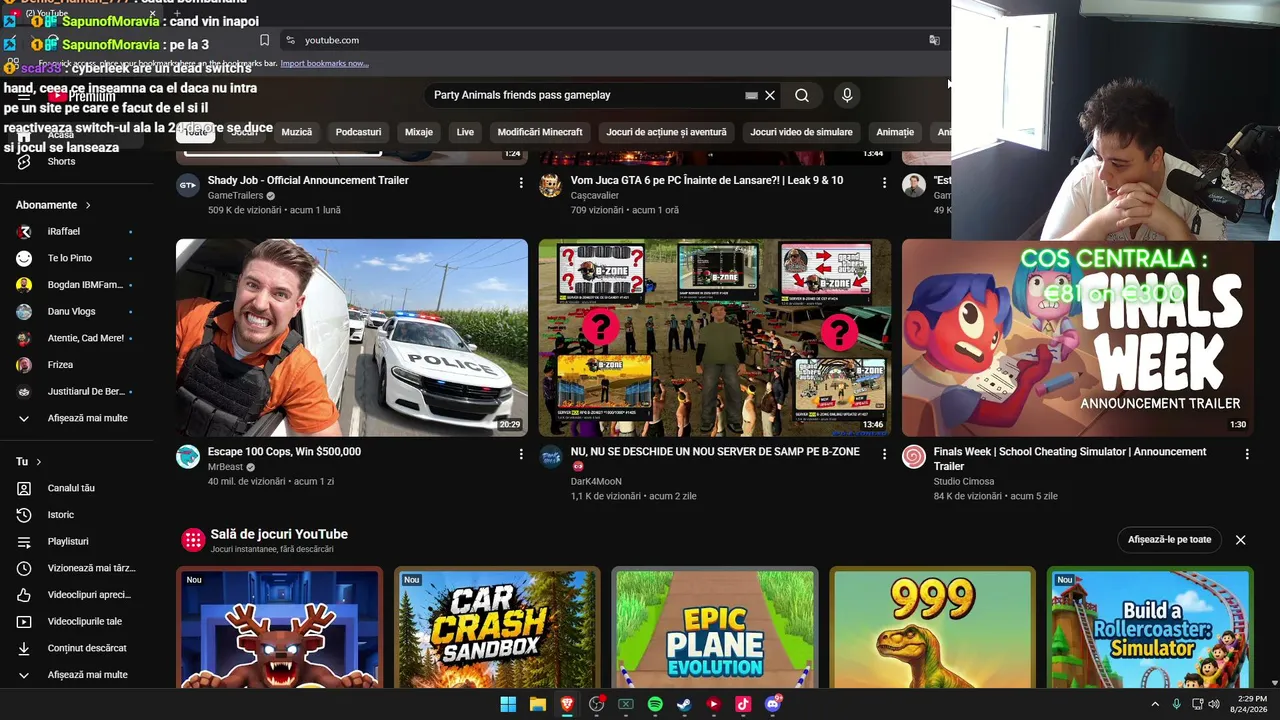Image resolution: width=1280 pixels, height=720 pixels.
Task: Open the Vizionează mai târziu clock icon
Action: 24,568
